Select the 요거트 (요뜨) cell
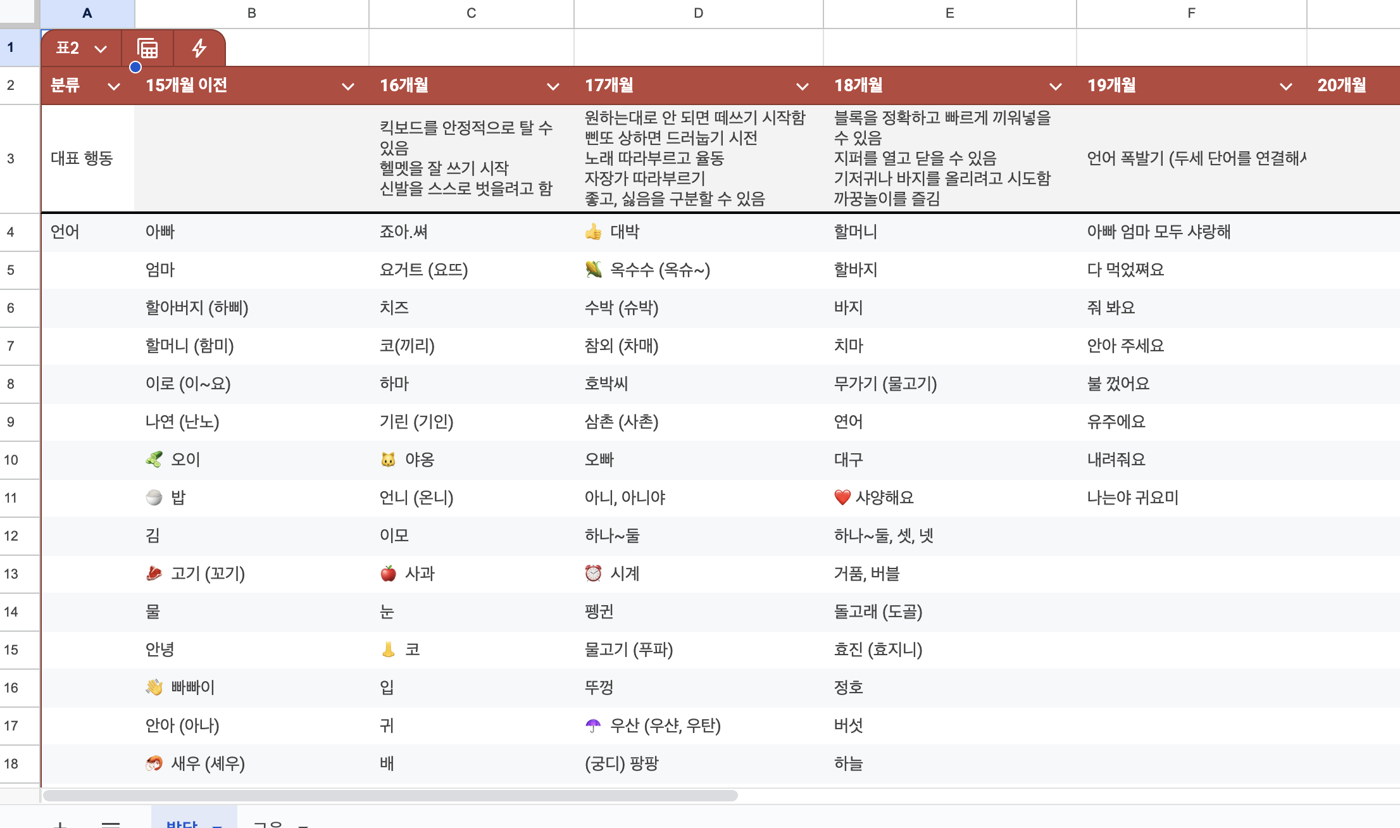Image resolution: width=1400 pixels, height=828 pixels. click(471, 270)
